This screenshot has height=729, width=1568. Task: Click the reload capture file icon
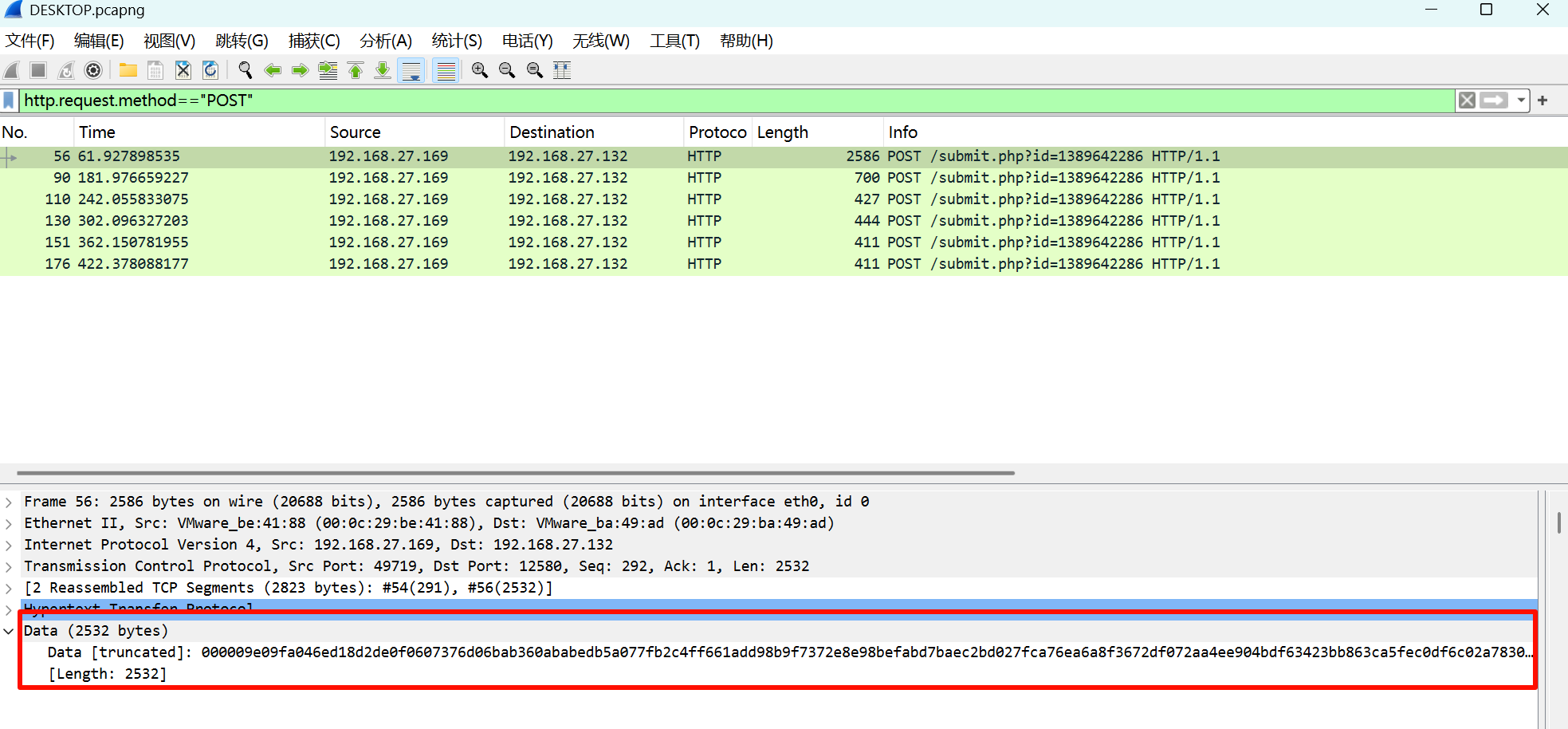tap(210, 70)
